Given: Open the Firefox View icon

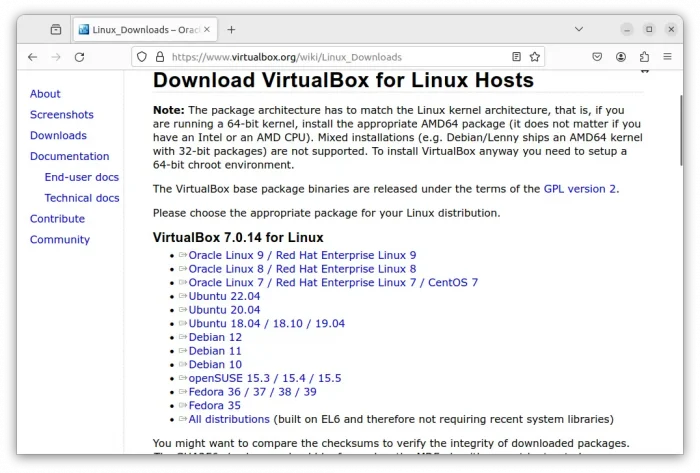Looking at the screenshot, I should (x=56, y=30).
